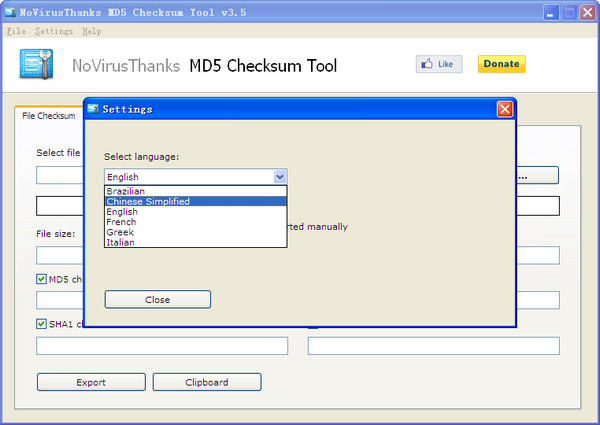Viewport: 600px width, 425px height.
Task: Toggle the SHA1 checksum checkbox
Action: (x=41, y=324)
